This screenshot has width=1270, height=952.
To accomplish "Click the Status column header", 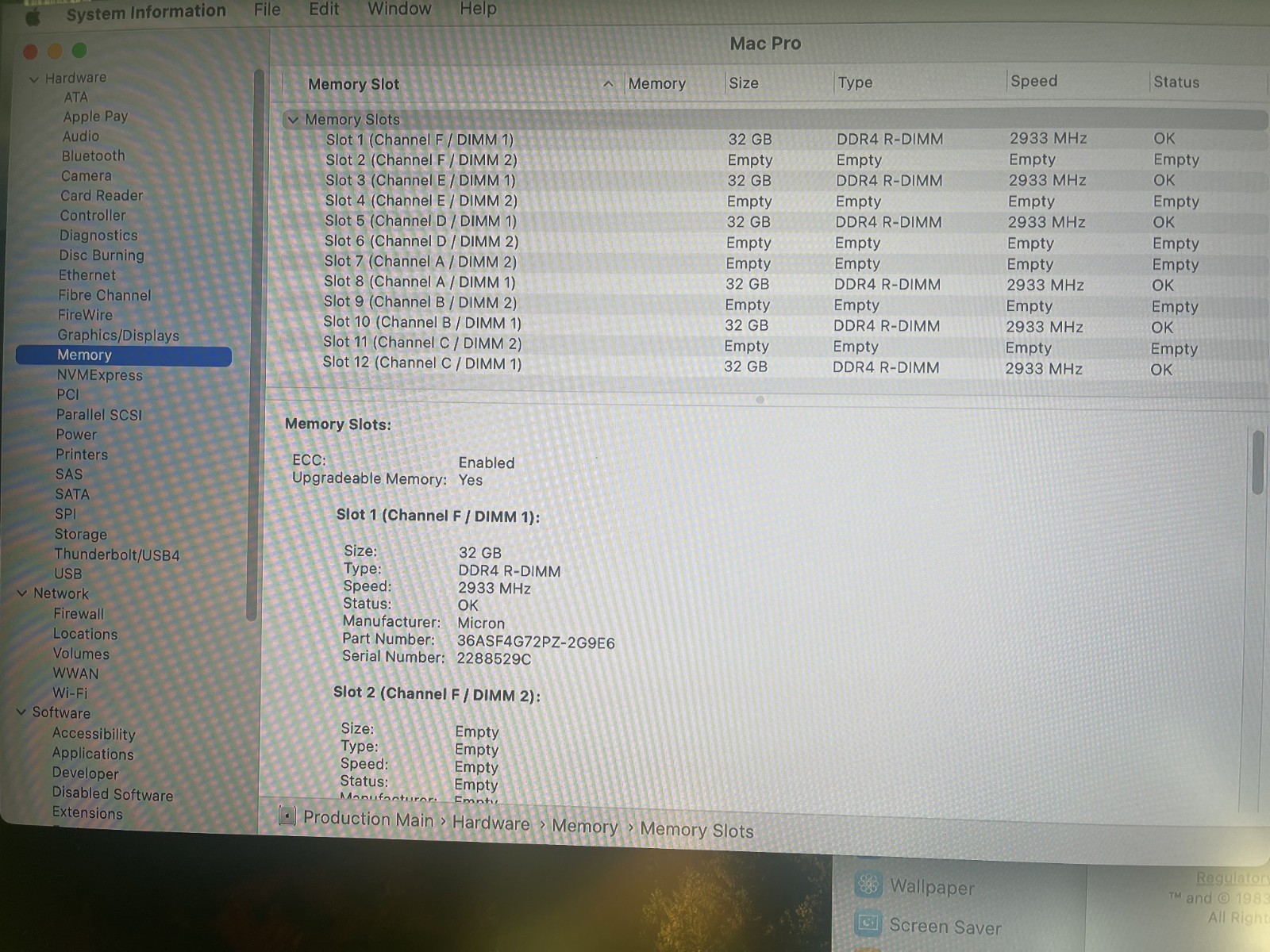I will [x=1176, y=82].
